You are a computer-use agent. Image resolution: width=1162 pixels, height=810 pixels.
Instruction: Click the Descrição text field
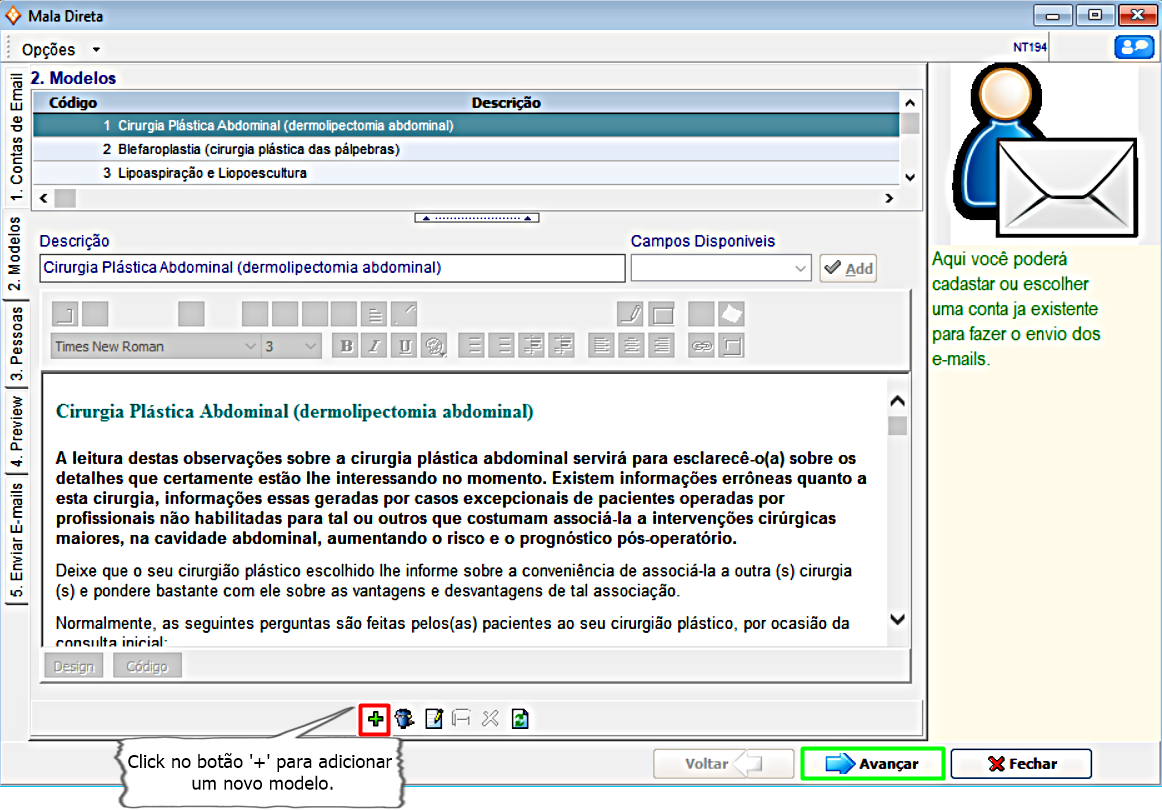pos(332,268)
